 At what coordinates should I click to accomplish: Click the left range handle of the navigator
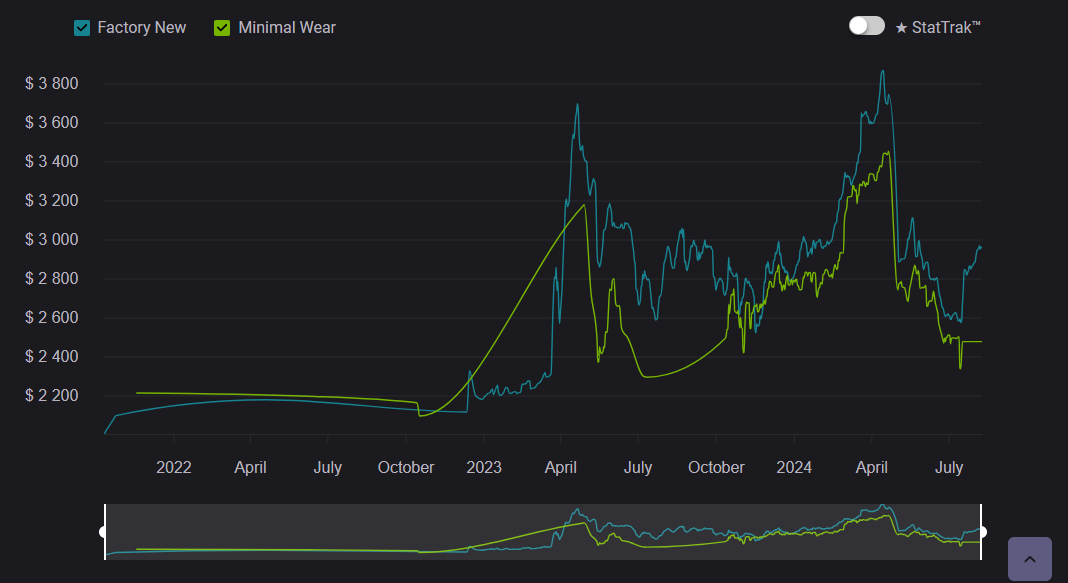click(x=104, y=532)
